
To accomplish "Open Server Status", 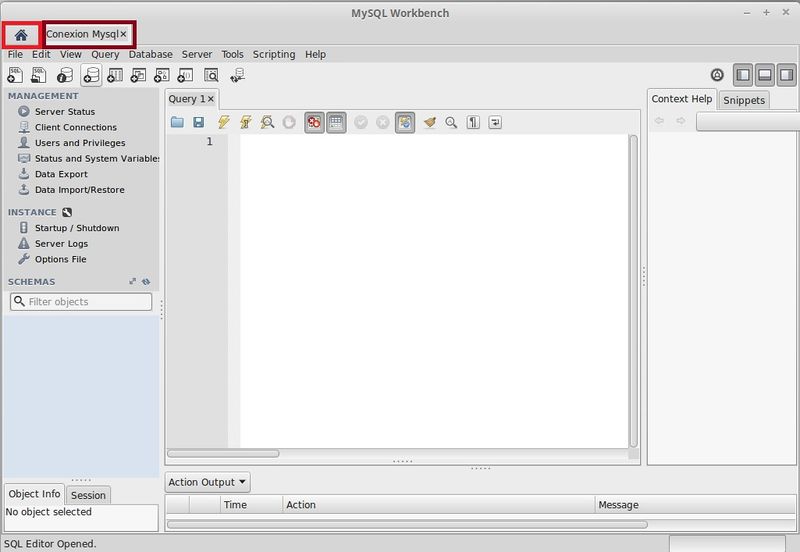I will [65, 111].
